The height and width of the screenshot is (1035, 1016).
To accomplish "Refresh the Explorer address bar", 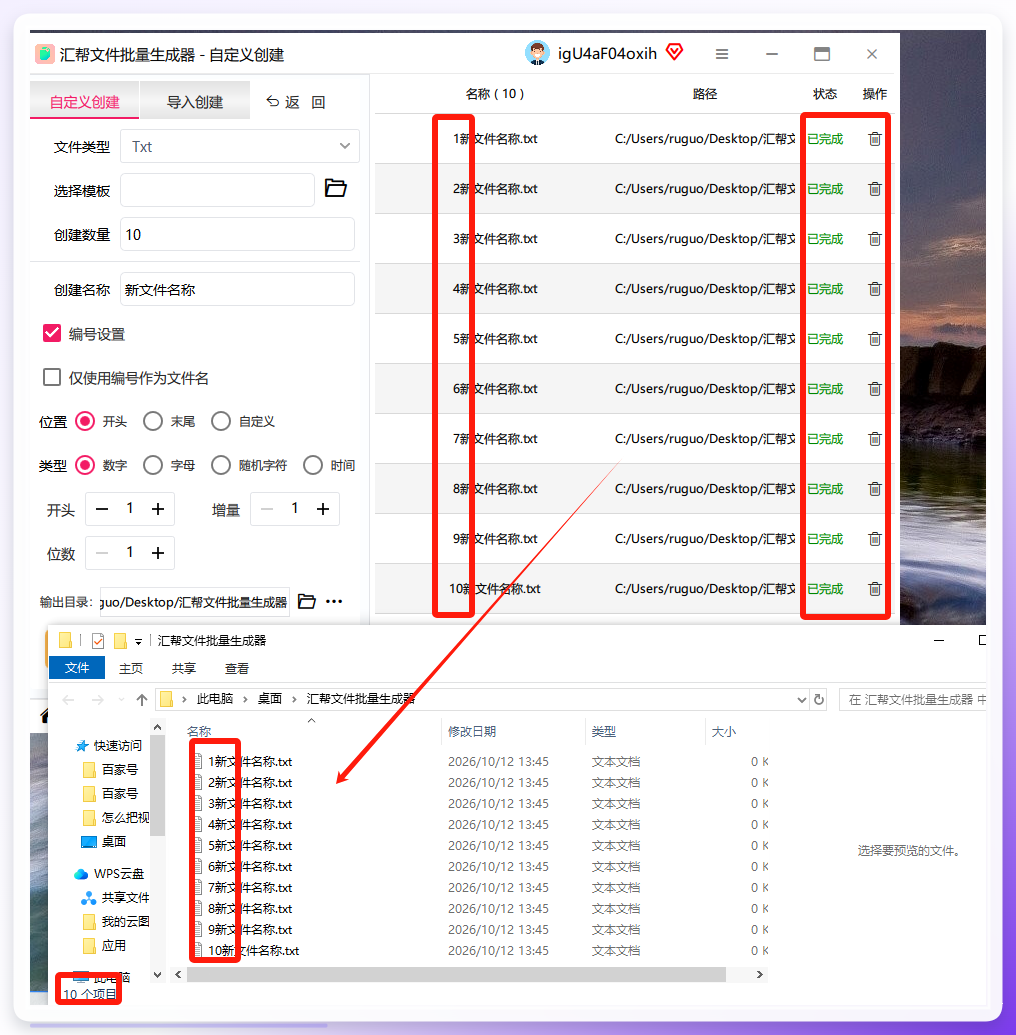I will [x=819, y=699].
